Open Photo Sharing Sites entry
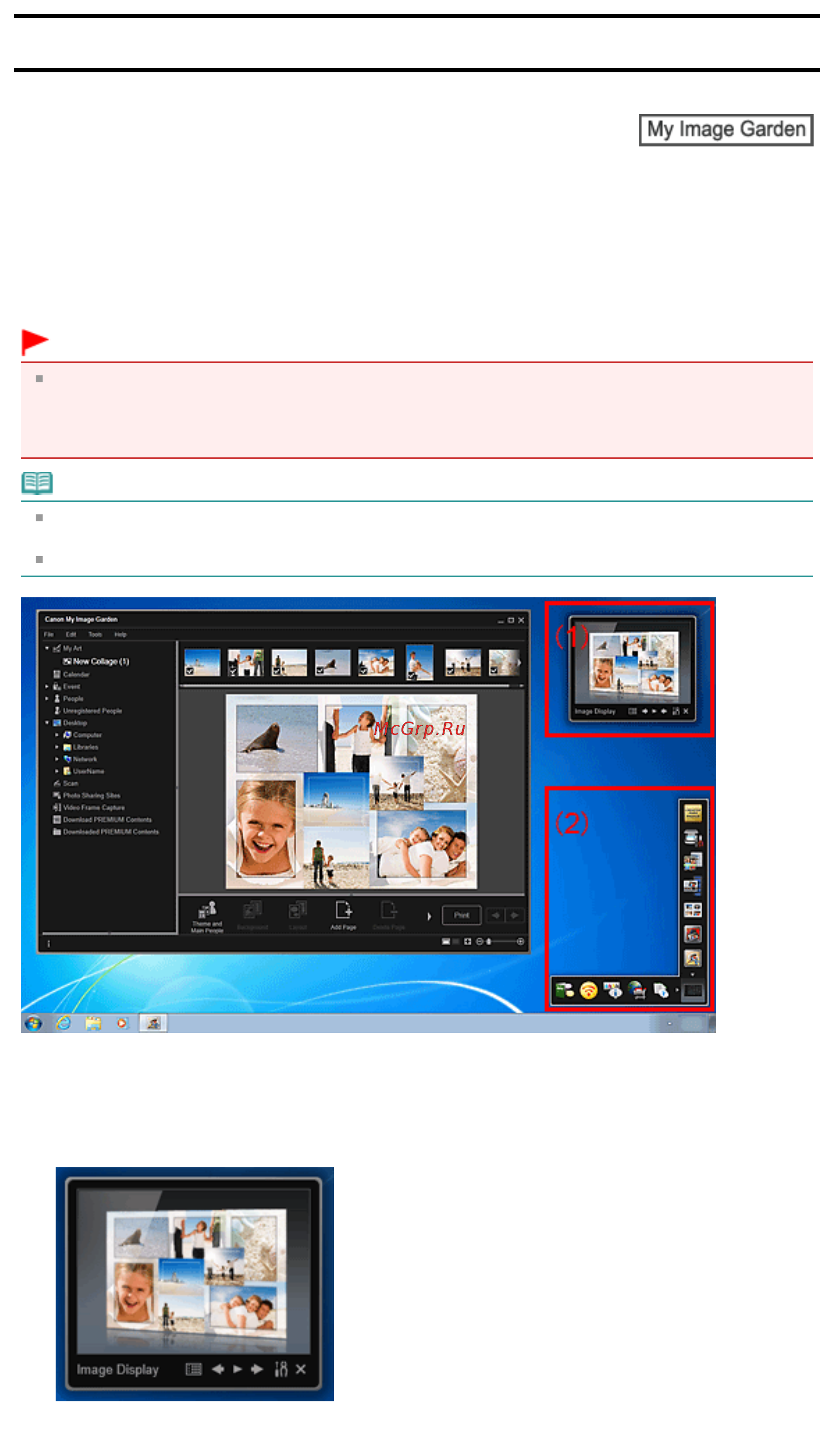The height and width of the screenshot is (1456, 834). tap(87, 795)
